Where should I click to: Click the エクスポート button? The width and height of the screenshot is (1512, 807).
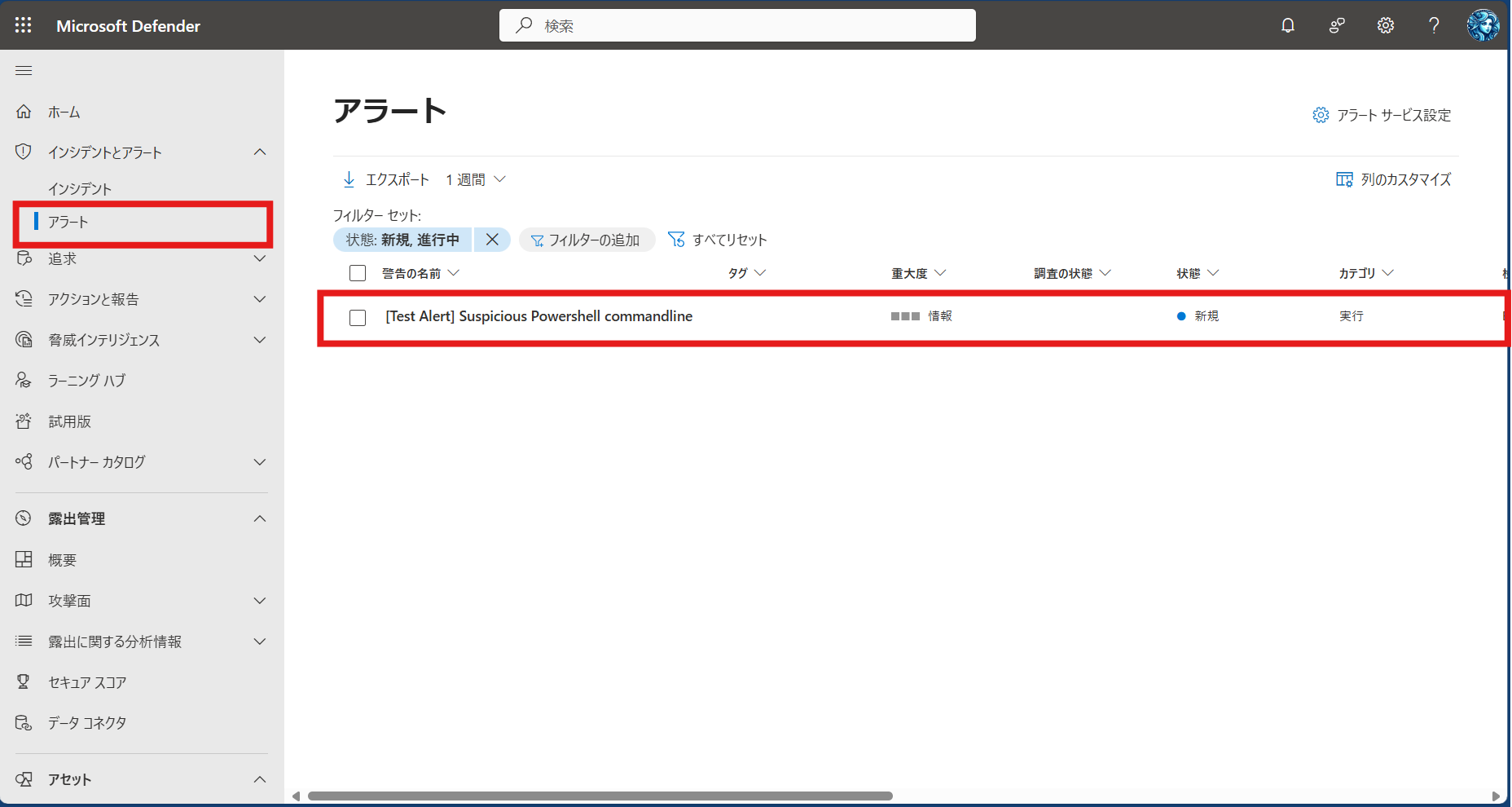pyautogui.click(x=386, y=179)
